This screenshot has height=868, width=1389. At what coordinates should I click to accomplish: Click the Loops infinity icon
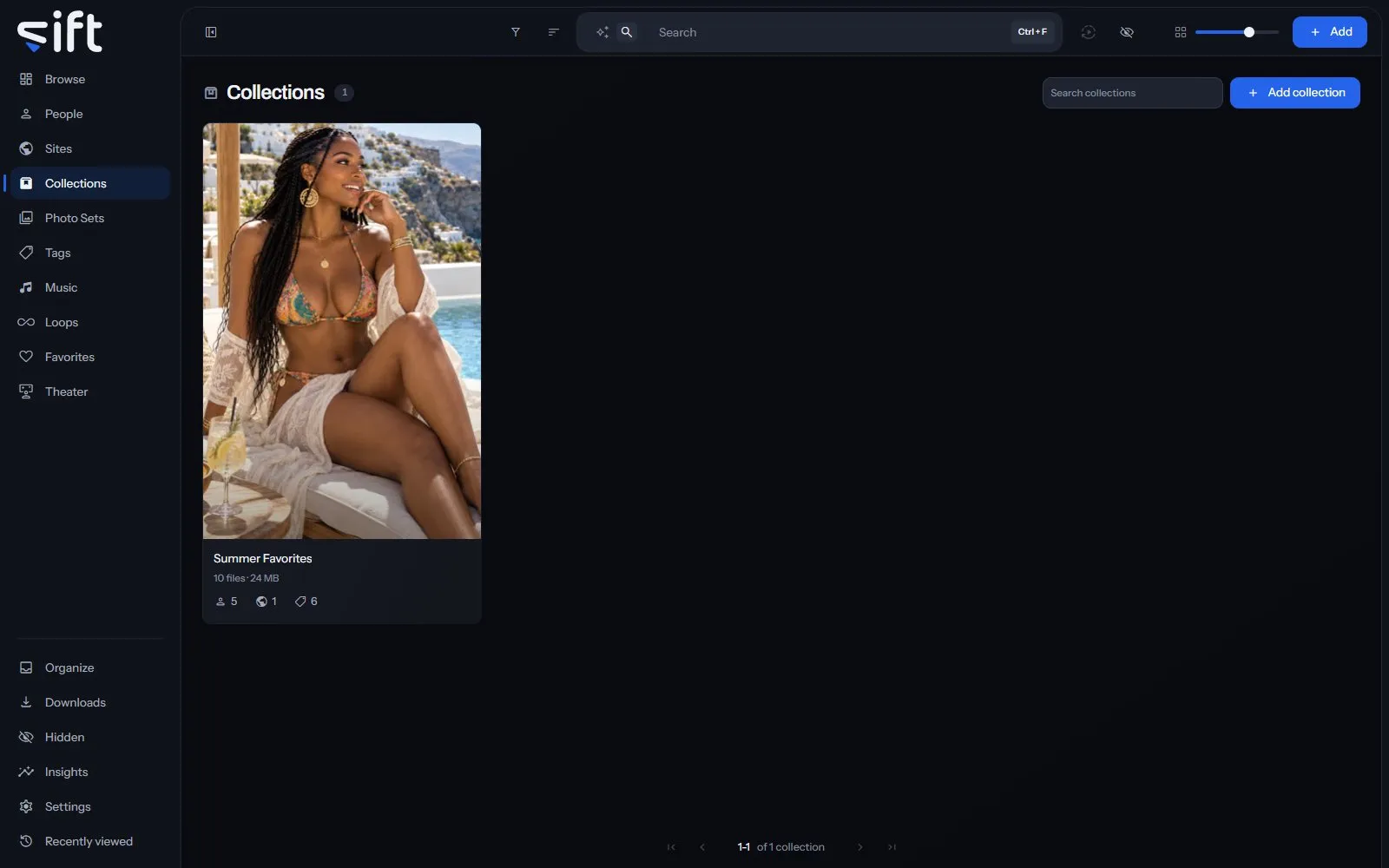(26, 322)
